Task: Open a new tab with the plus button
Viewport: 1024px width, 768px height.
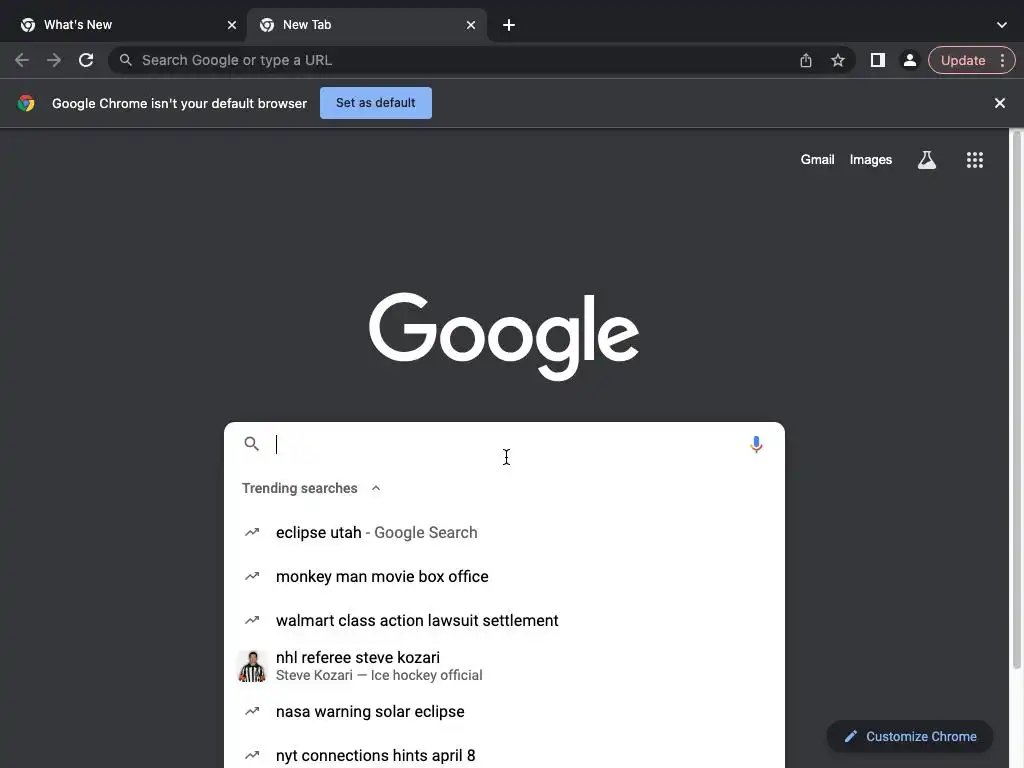Action: click(509, 25)
